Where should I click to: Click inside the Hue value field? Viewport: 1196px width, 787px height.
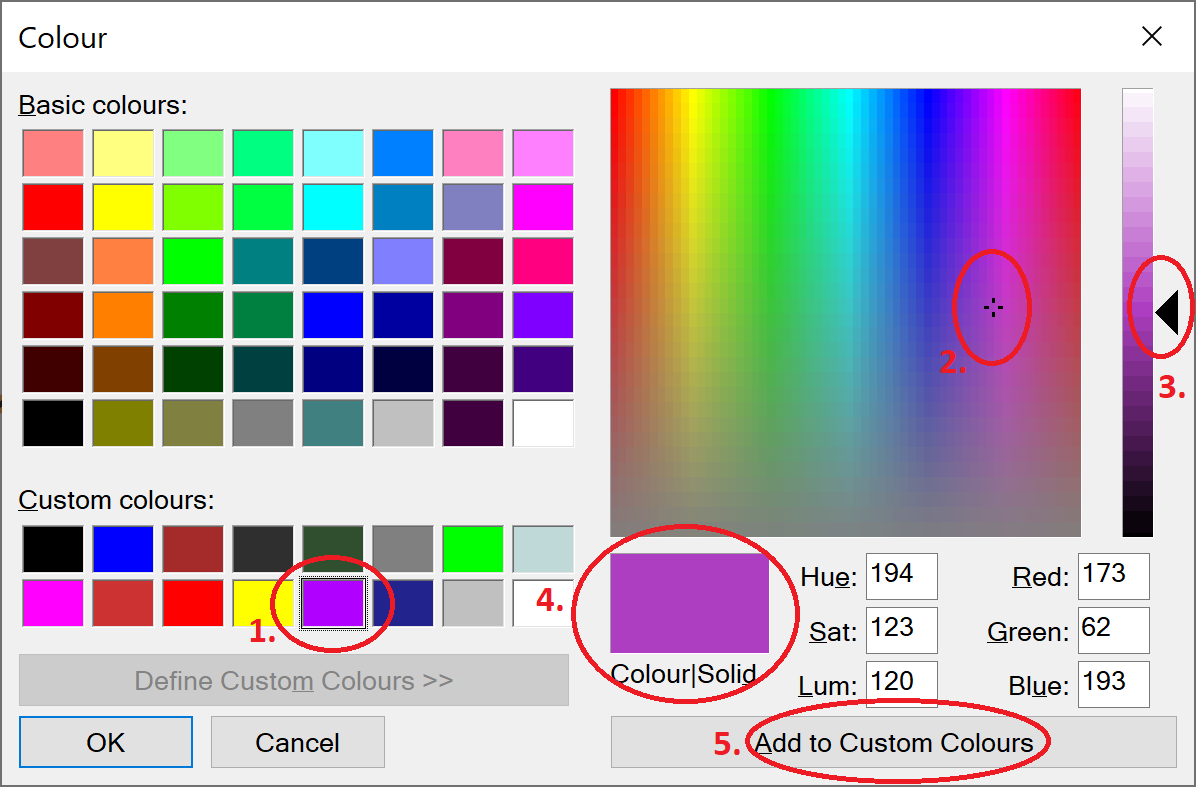[901, 576]
